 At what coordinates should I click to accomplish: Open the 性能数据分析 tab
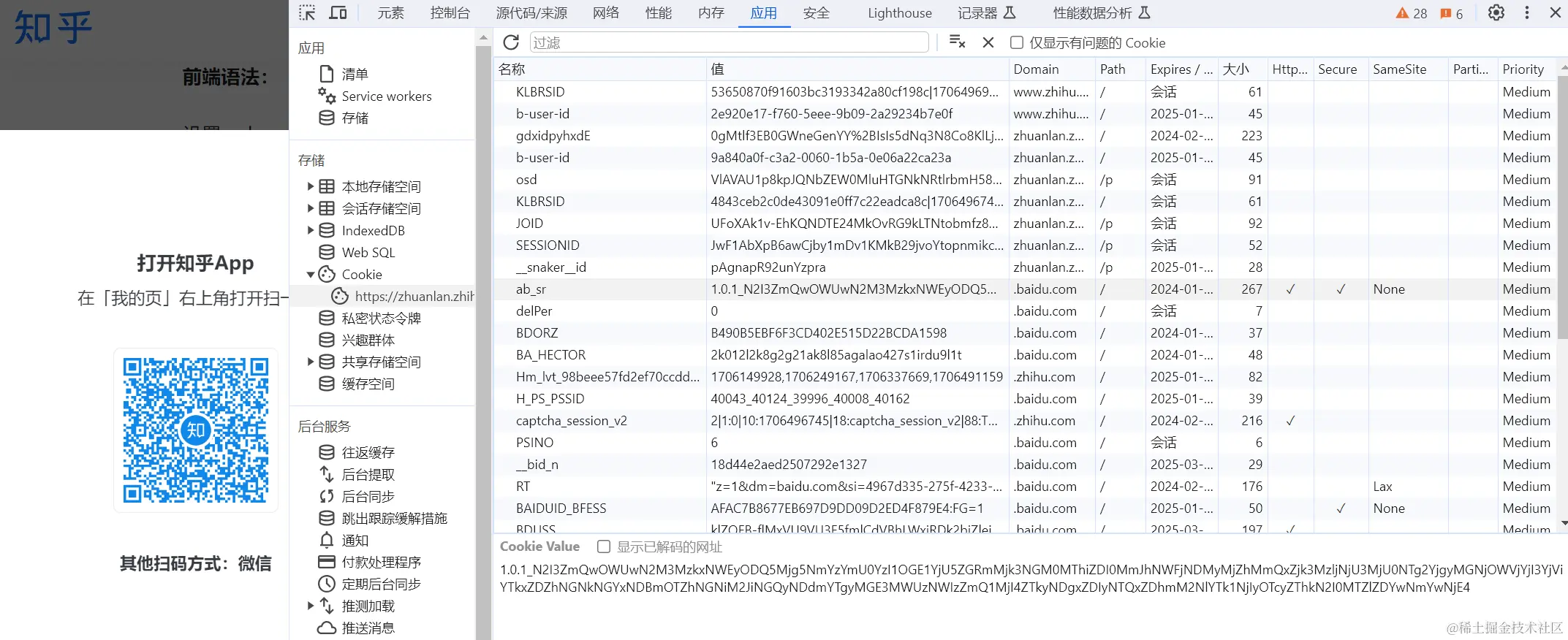tap(1101, 13)
